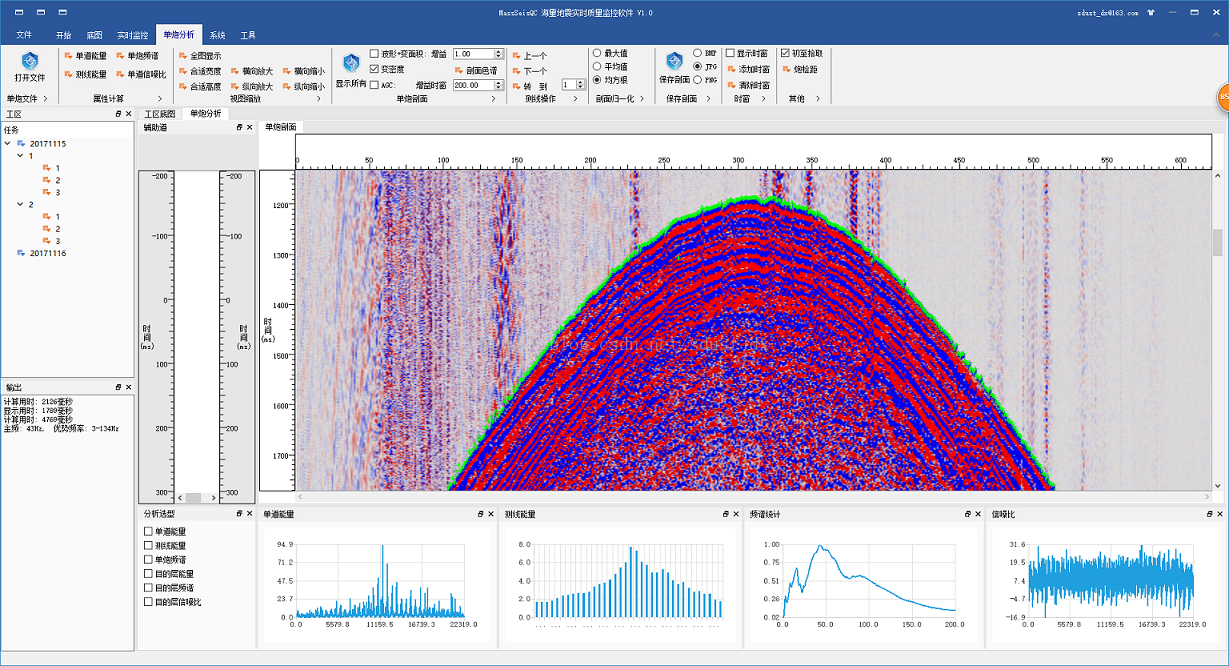Collapse subnode 2 under 20171115

point(20,204)
